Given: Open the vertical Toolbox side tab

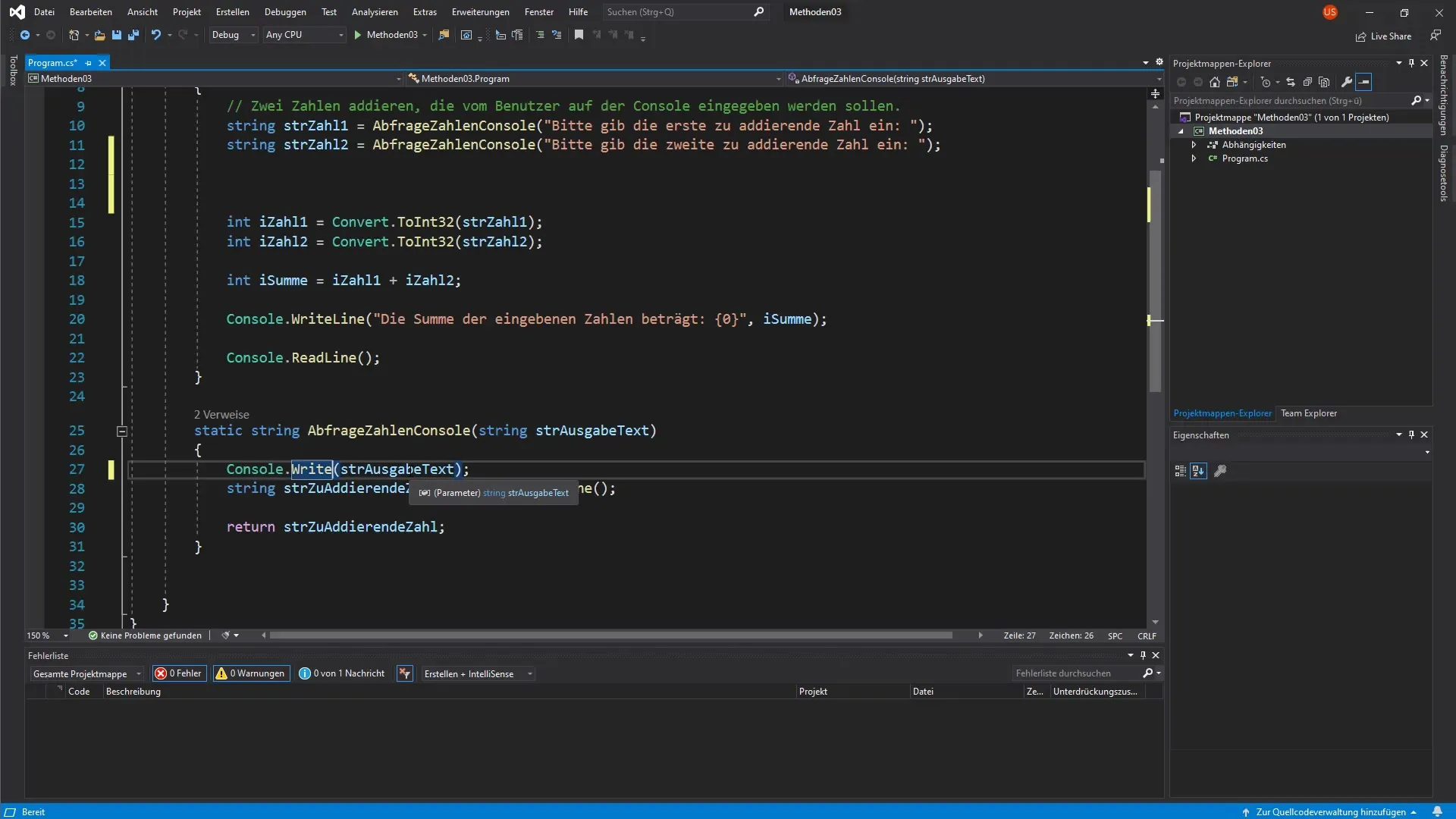Looking at the screenshot, I should pos(13,70).
